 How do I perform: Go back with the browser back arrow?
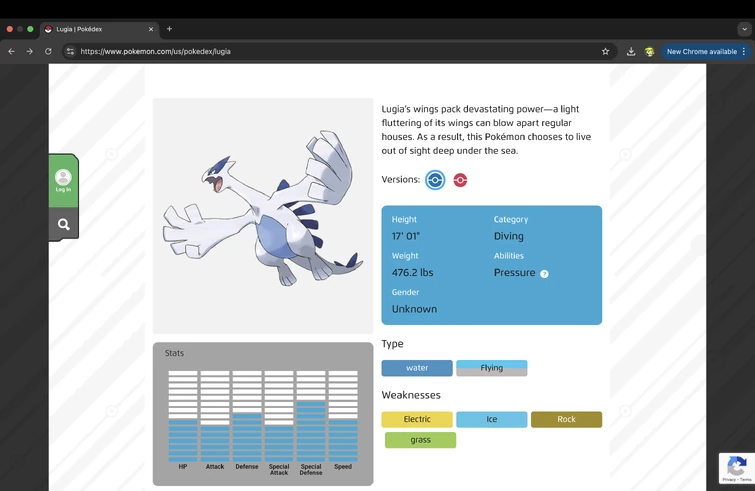click(12, 52)
